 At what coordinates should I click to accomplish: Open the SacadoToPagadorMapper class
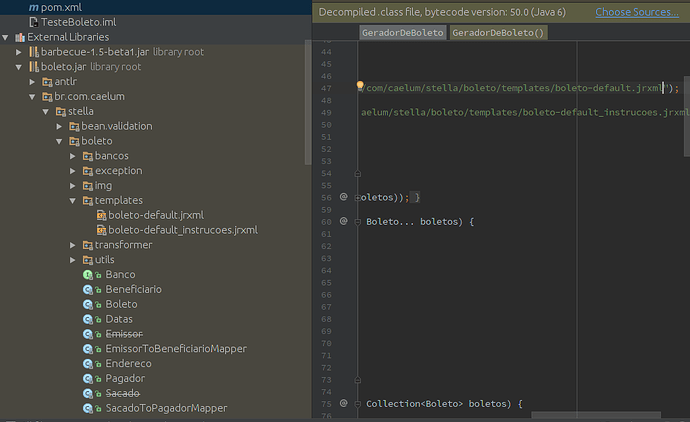(166, 408)
